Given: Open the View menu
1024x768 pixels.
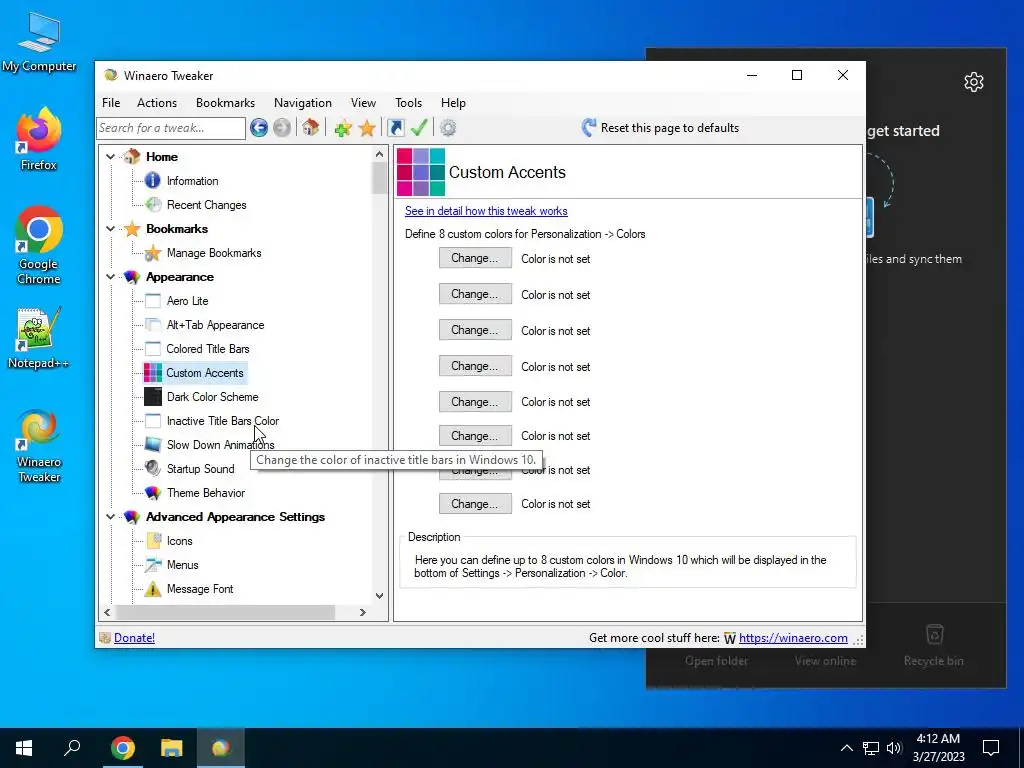Looking at the screenshot, I should click(x=363, y=103).
